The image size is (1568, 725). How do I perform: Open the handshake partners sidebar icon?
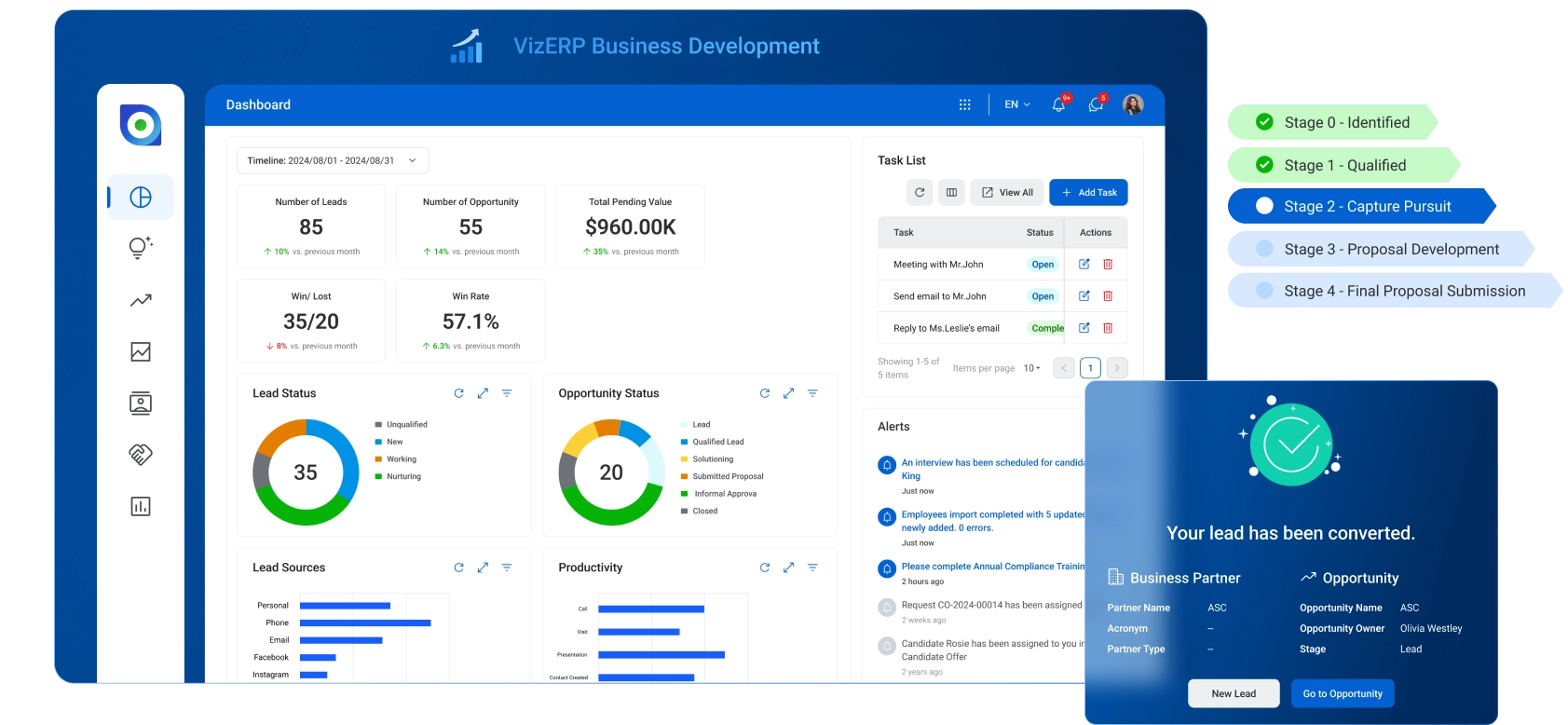click(141, 454)
